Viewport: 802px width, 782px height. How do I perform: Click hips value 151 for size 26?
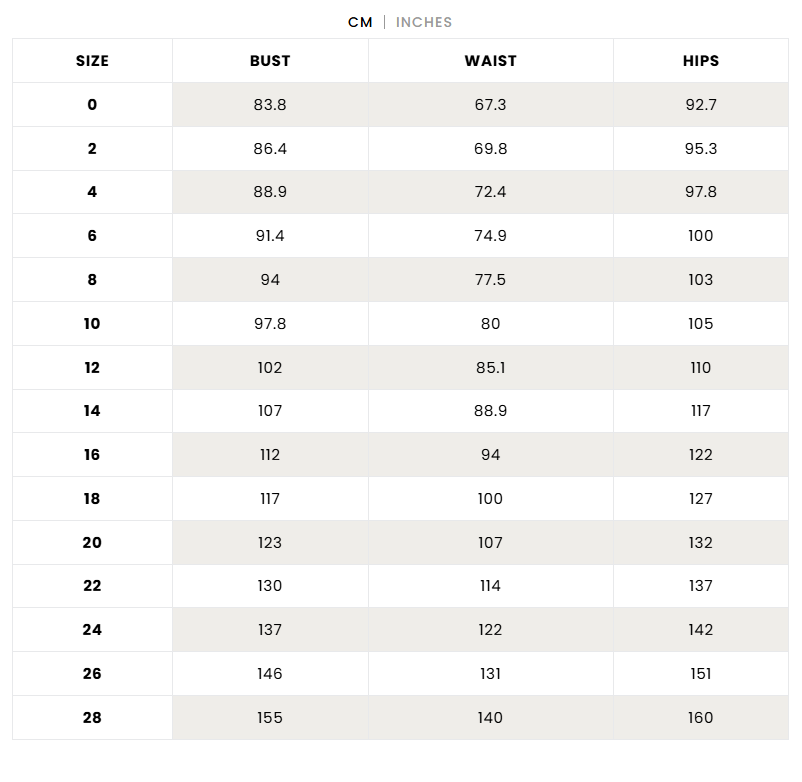(x=701, y=674)
